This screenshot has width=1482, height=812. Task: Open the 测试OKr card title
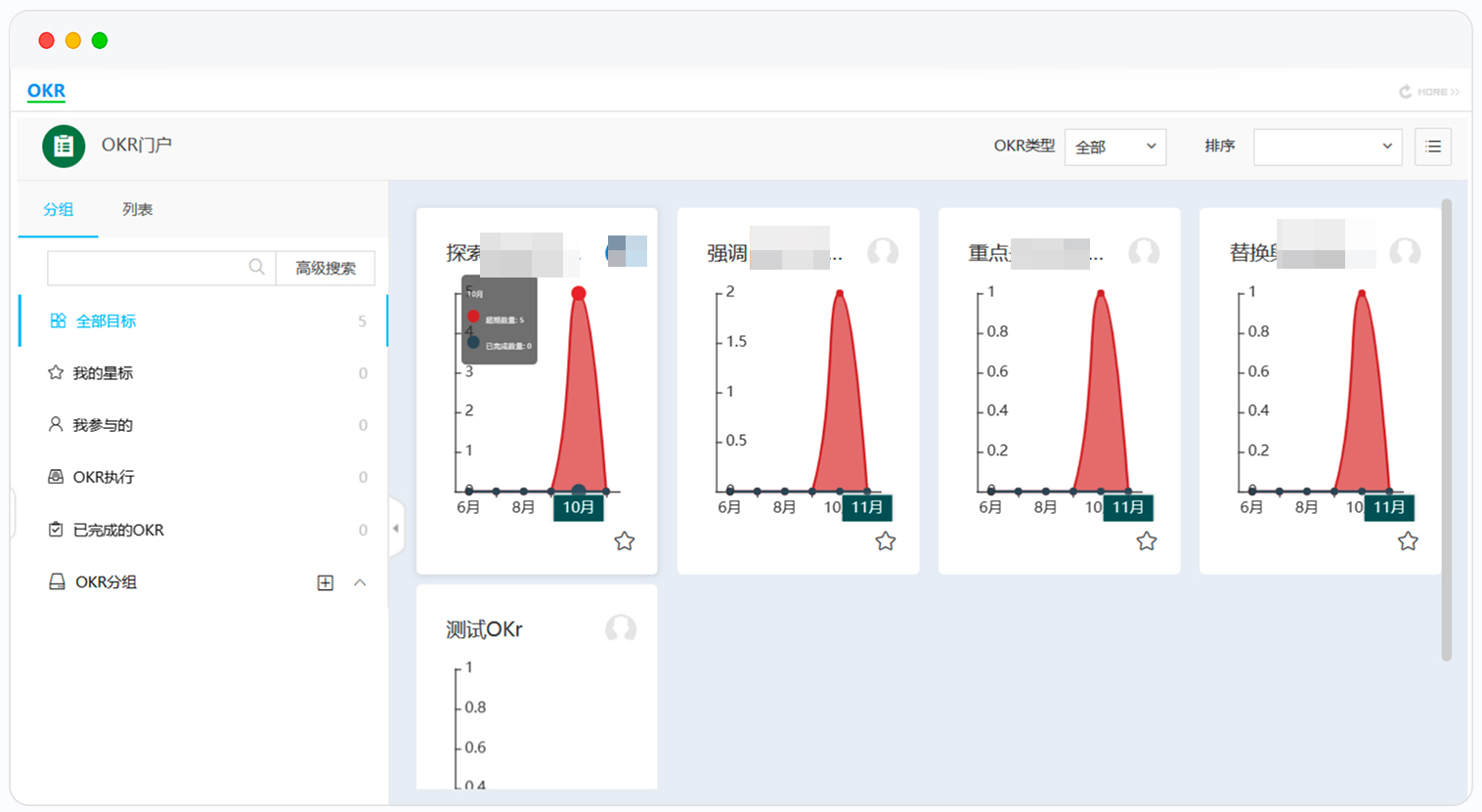pyautogui.click(x=484, y=629)
